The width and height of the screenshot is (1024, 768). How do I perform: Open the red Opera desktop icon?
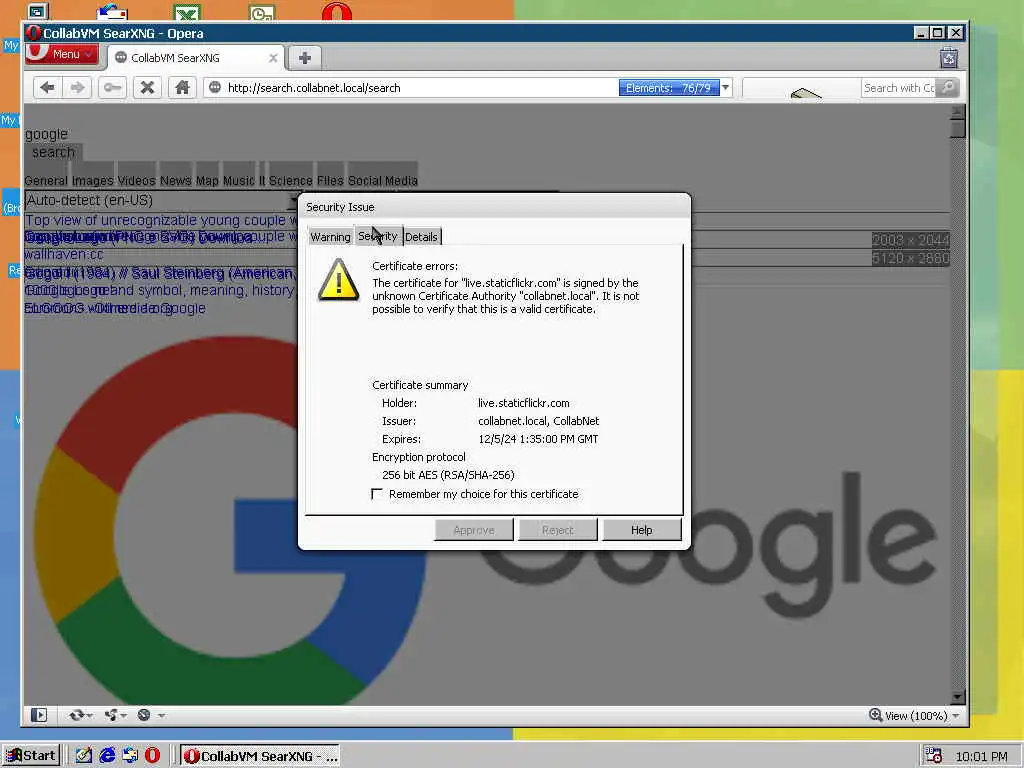337,11
